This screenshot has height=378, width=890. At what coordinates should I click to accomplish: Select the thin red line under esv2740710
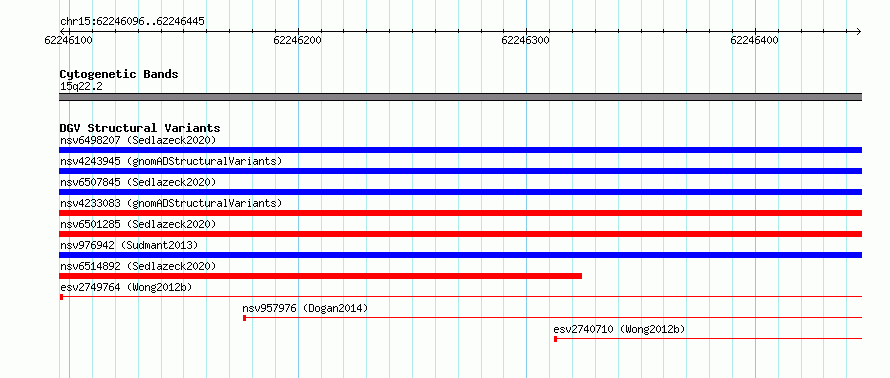pos(708,339)
